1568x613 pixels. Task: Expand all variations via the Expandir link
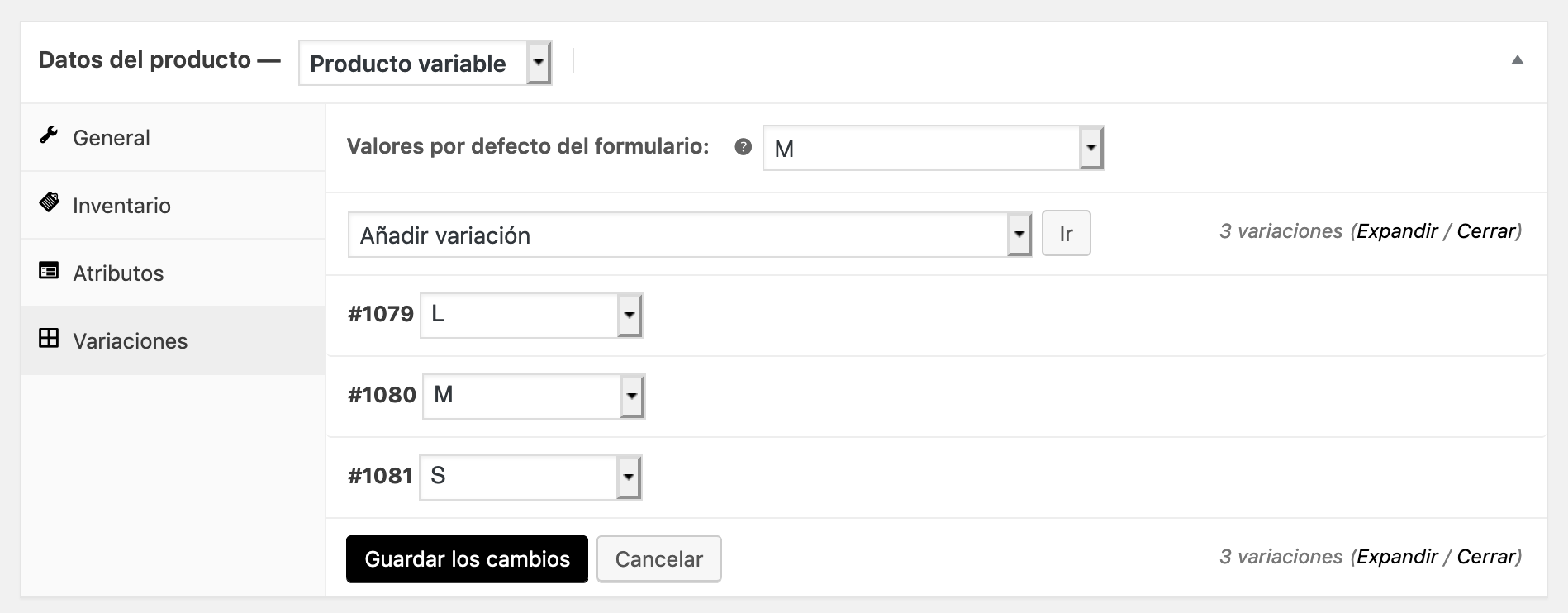coord(1397,231)
